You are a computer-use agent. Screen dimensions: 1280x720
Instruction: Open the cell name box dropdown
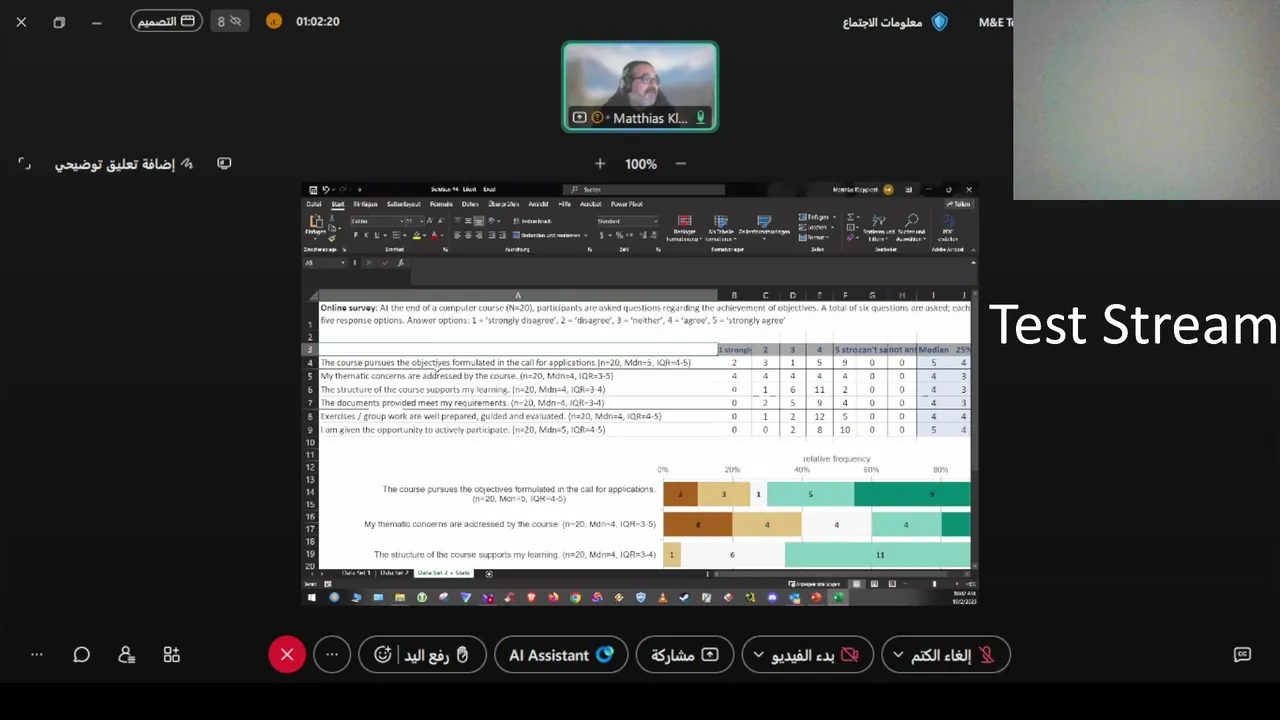[x=342, y=263]
